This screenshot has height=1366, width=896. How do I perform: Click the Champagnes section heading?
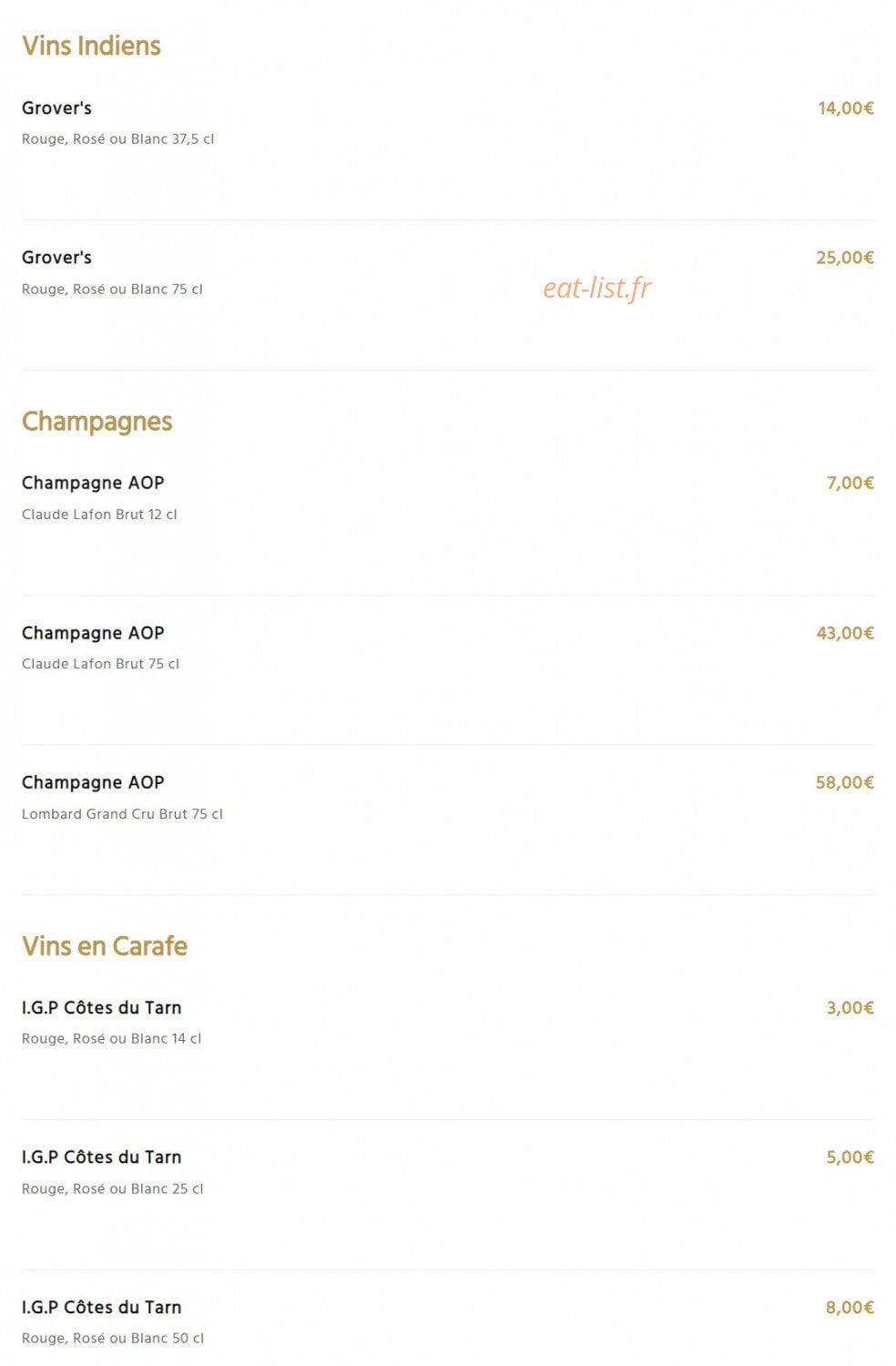tap(97, 422)
